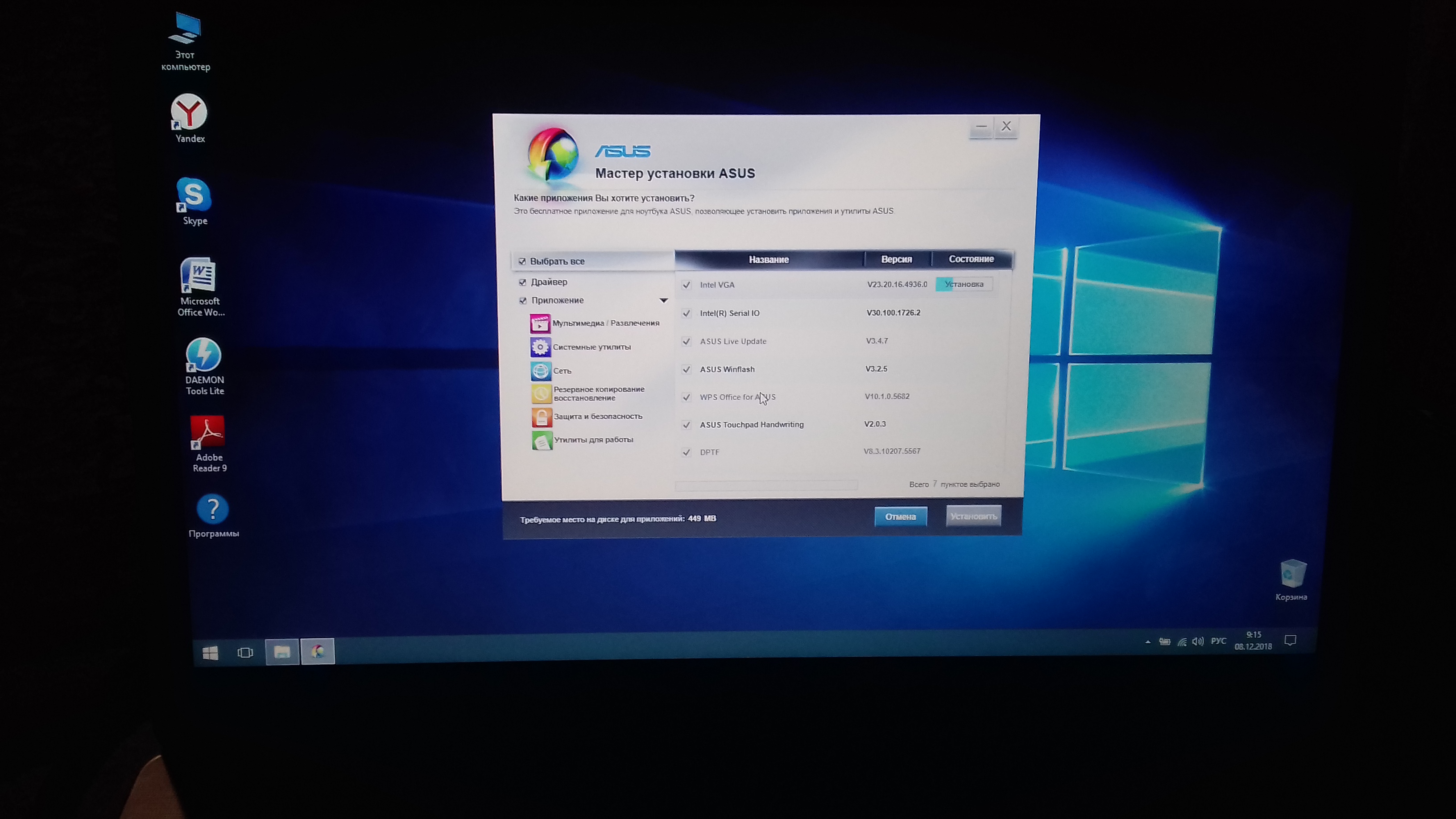Click the Утилиты для работы icon
The height and width of the screenshot is (819, 1456).
pos(542,440)
